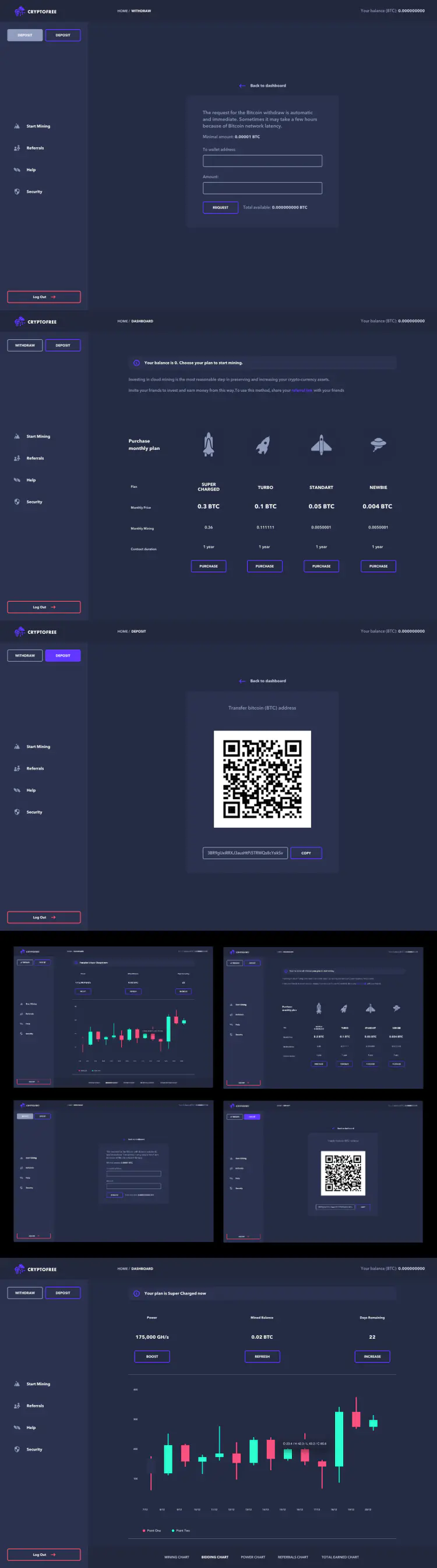
Task: Switch to the Mining Chart tab
Action: pos(177,1557)
